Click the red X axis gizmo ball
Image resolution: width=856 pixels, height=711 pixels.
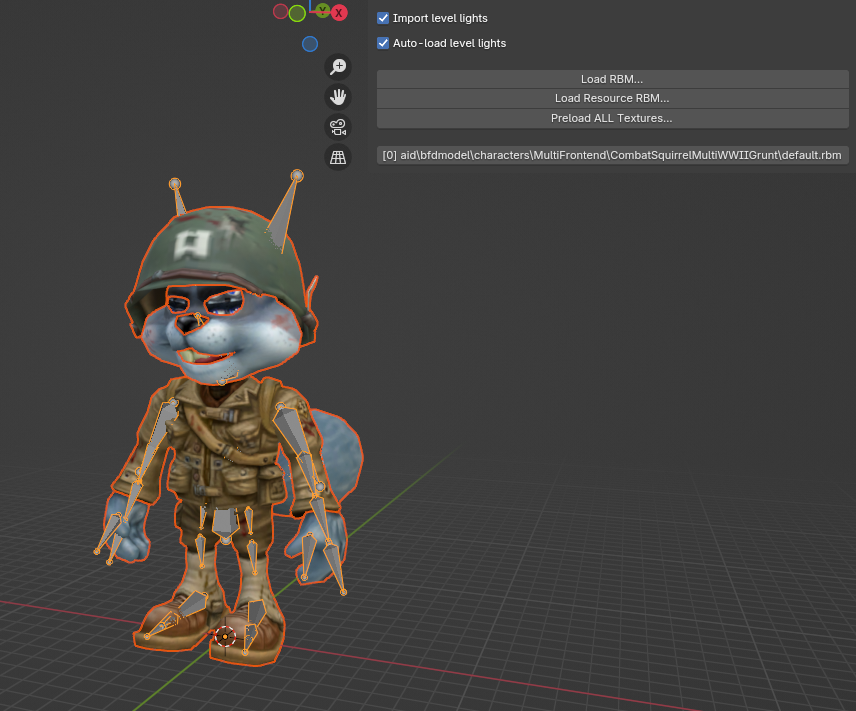click(339, 13)
